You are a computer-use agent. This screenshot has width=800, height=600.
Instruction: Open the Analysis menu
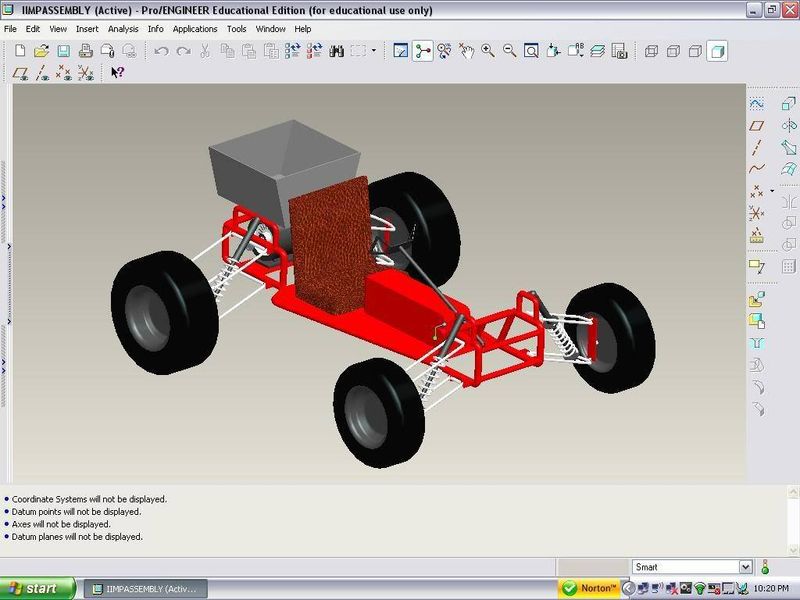pyautogui.click(x=123, y=29)
